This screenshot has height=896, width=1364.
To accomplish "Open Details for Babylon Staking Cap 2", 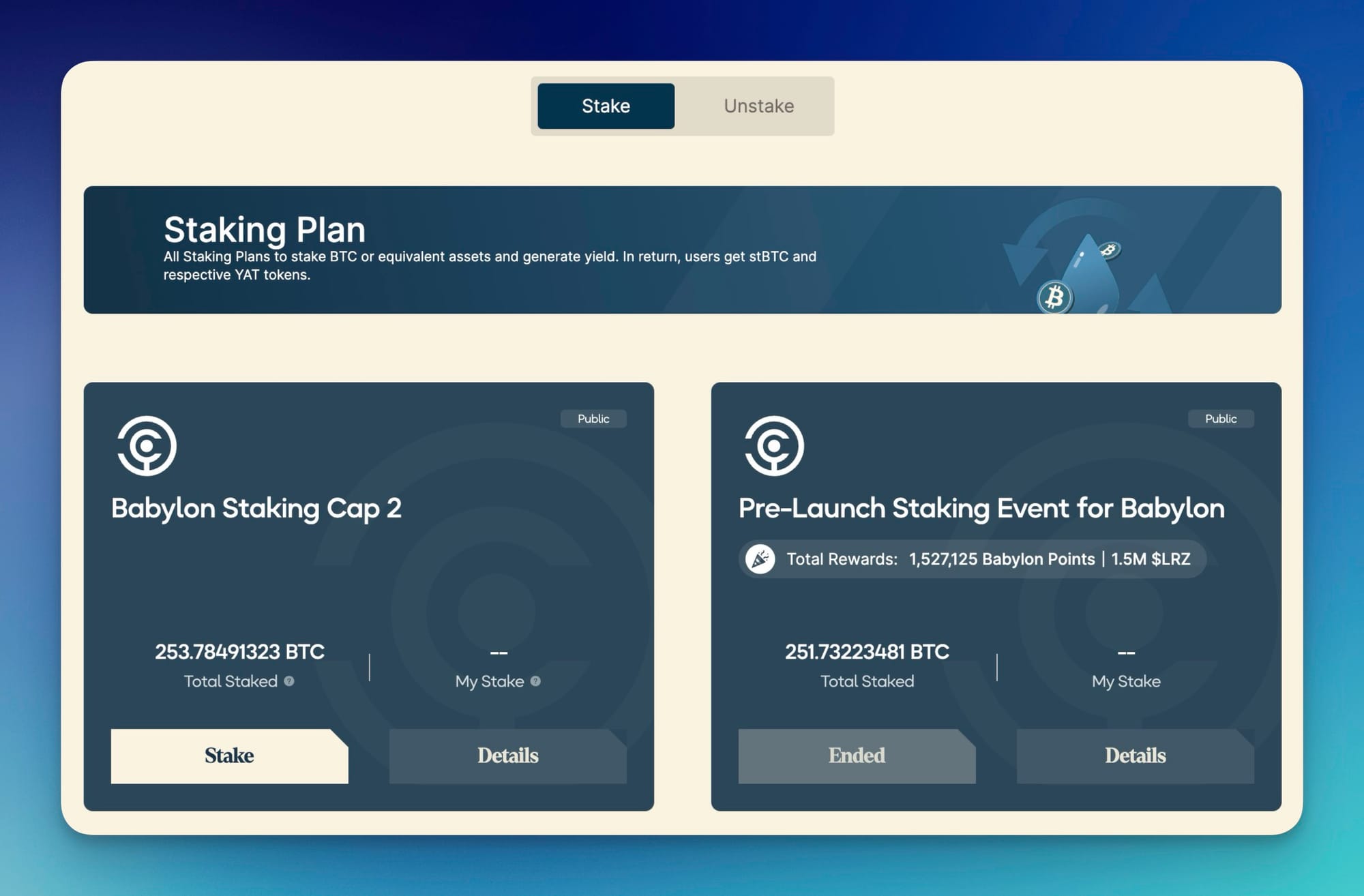I will click(507, 756).
